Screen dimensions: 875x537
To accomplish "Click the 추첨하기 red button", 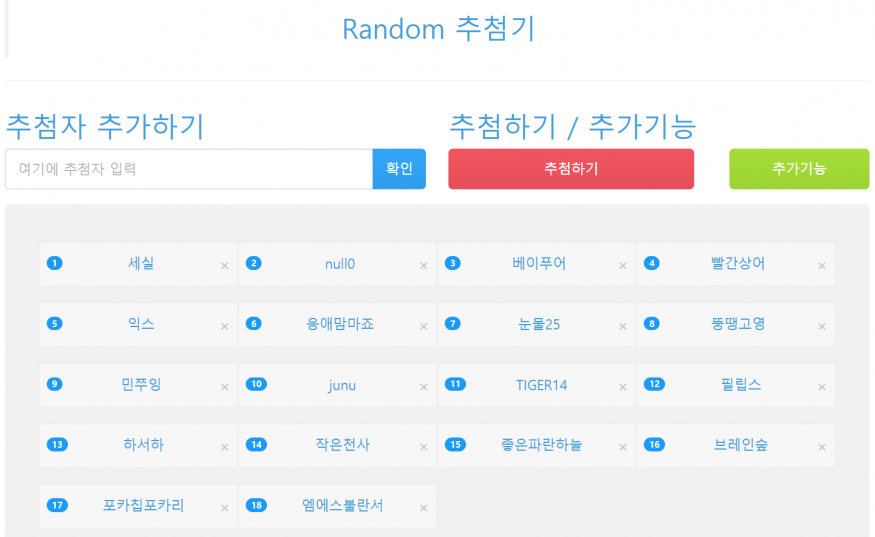I will 571,169.
